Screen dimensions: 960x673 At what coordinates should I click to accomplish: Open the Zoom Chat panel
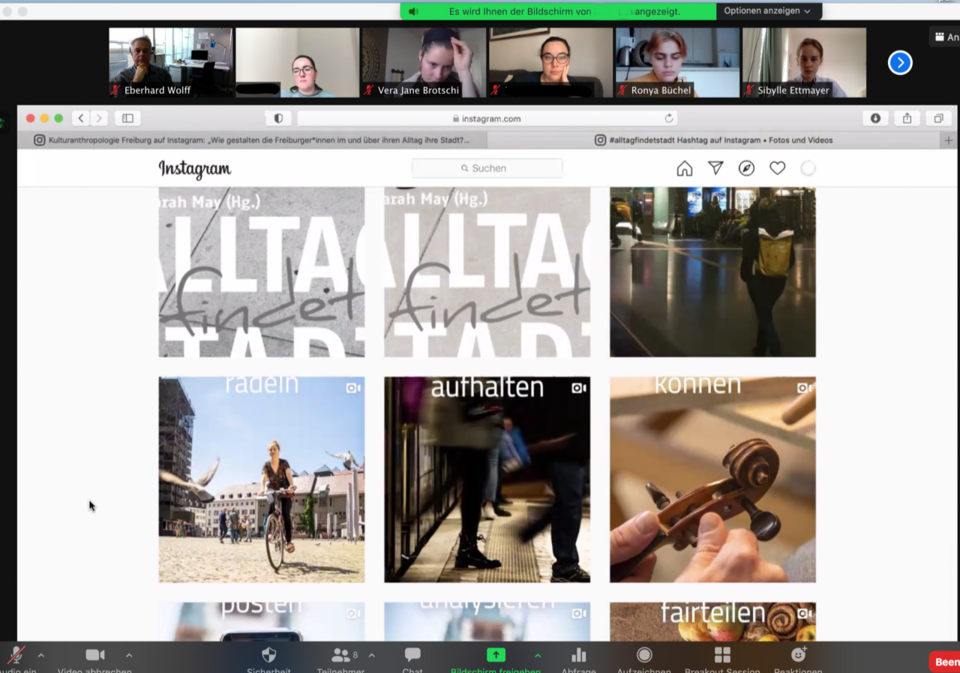413,658
